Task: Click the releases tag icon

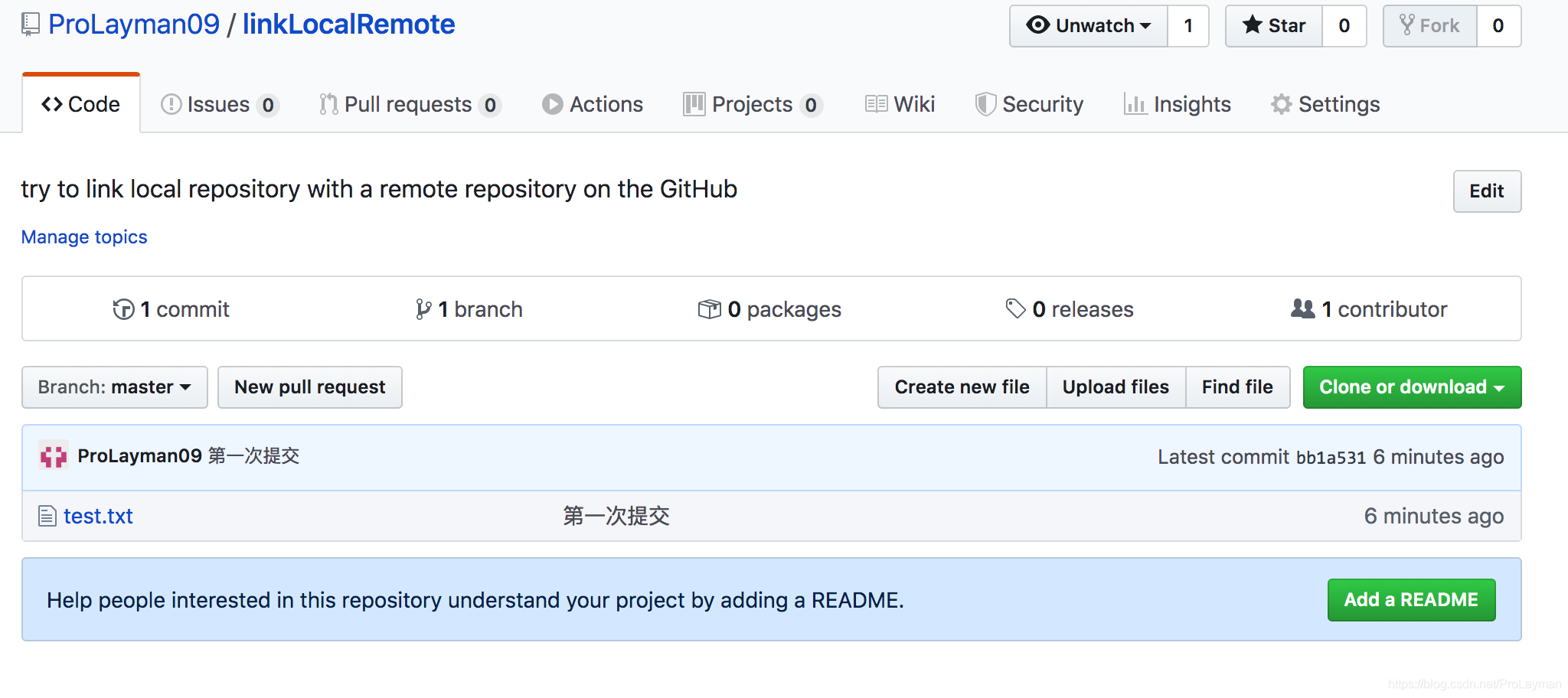Action: coord(1015,308)
